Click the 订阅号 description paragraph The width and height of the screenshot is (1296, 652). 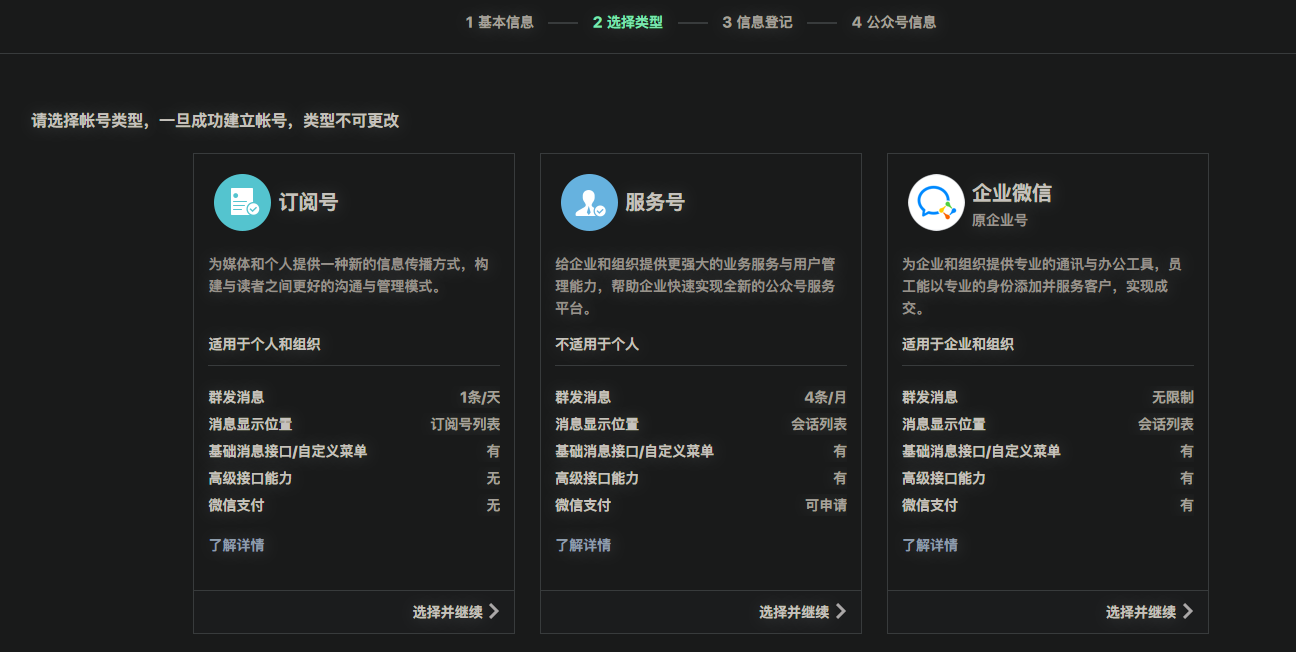(349, 275)
